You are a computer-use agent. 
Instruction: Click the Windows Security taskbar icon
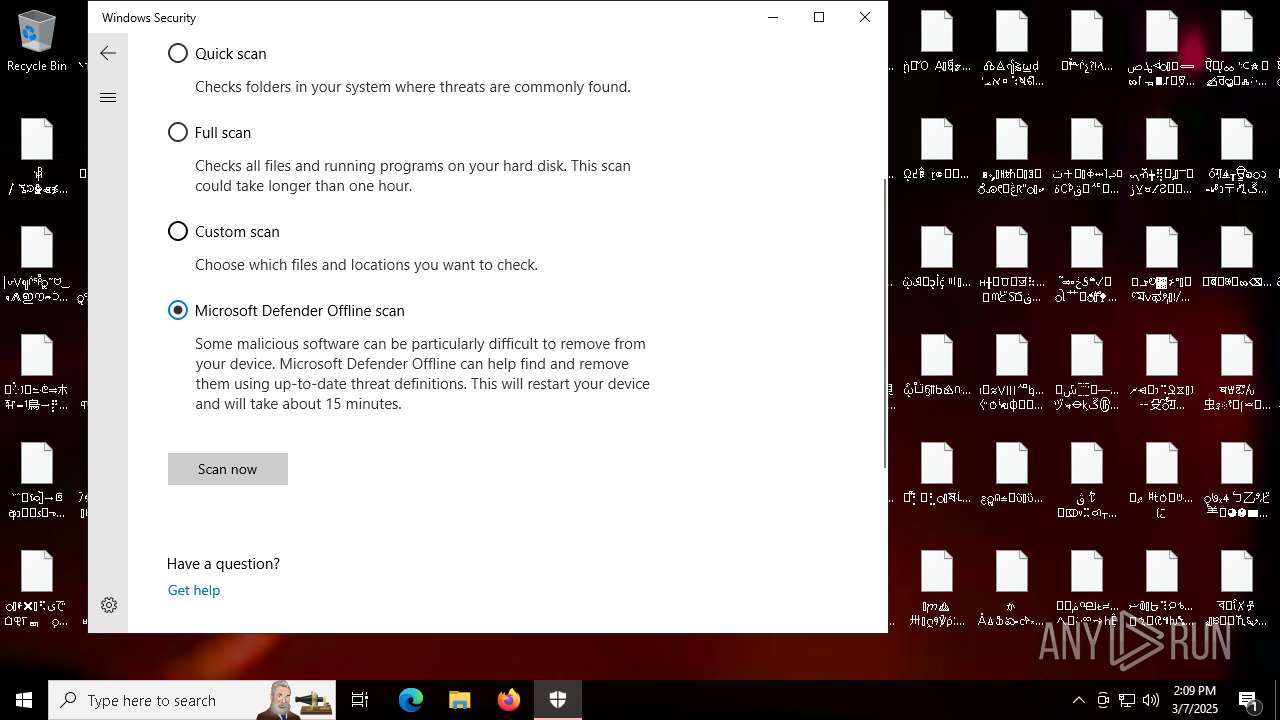point(558,700)
